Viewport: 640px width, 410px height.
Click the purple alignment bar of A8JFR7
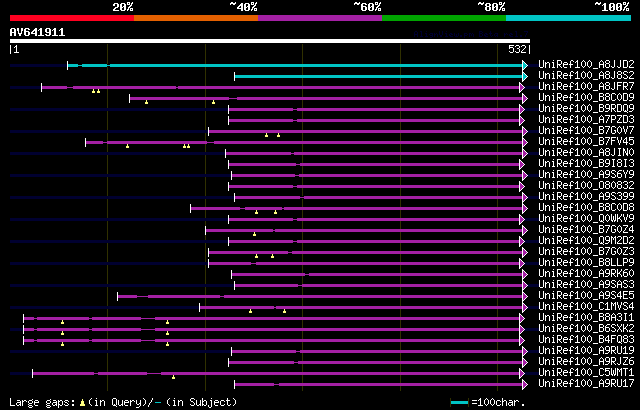coord(281,87)
